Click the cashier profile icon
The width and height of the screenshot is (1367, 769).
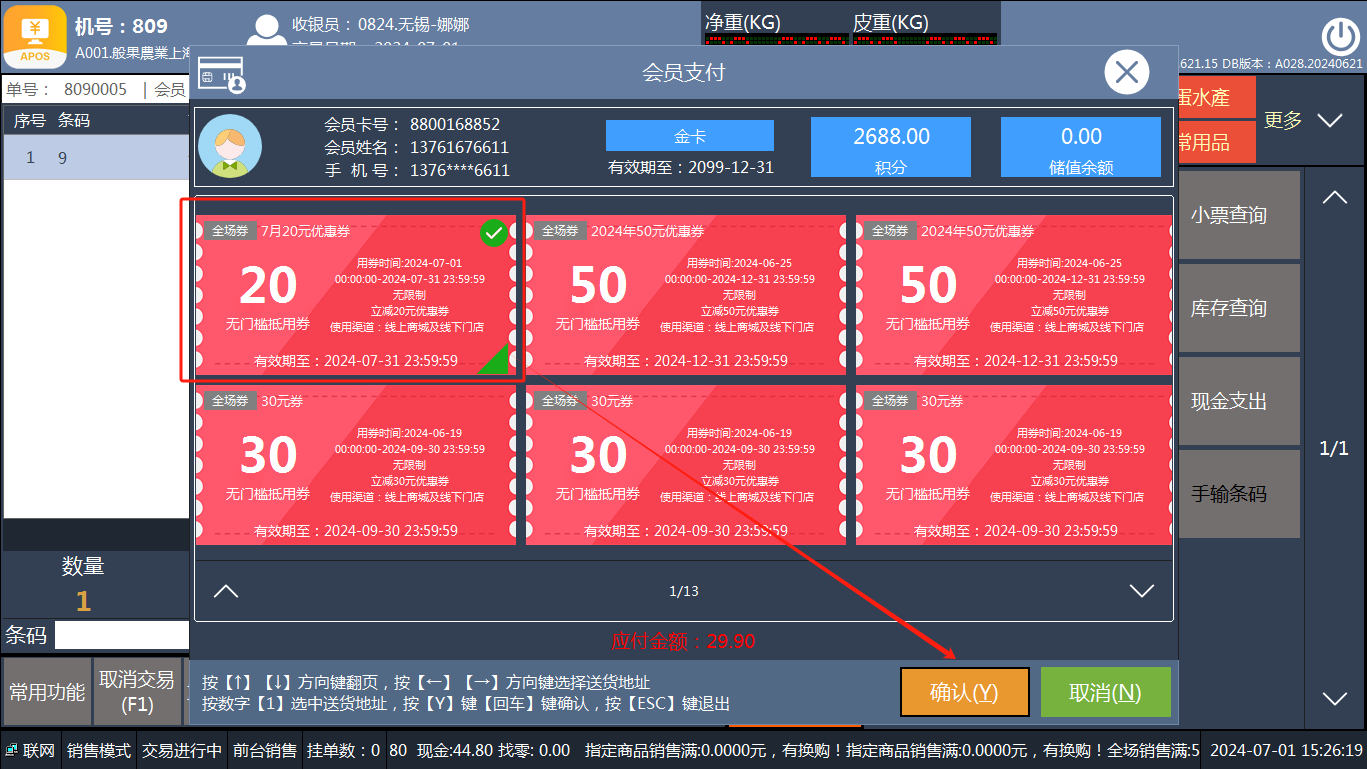tap(265, 30)
